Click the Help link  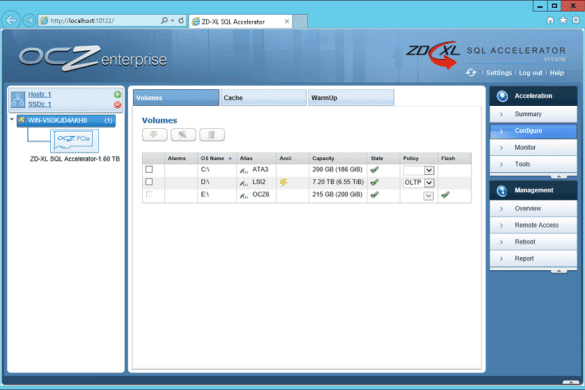[x=556, y=73]
